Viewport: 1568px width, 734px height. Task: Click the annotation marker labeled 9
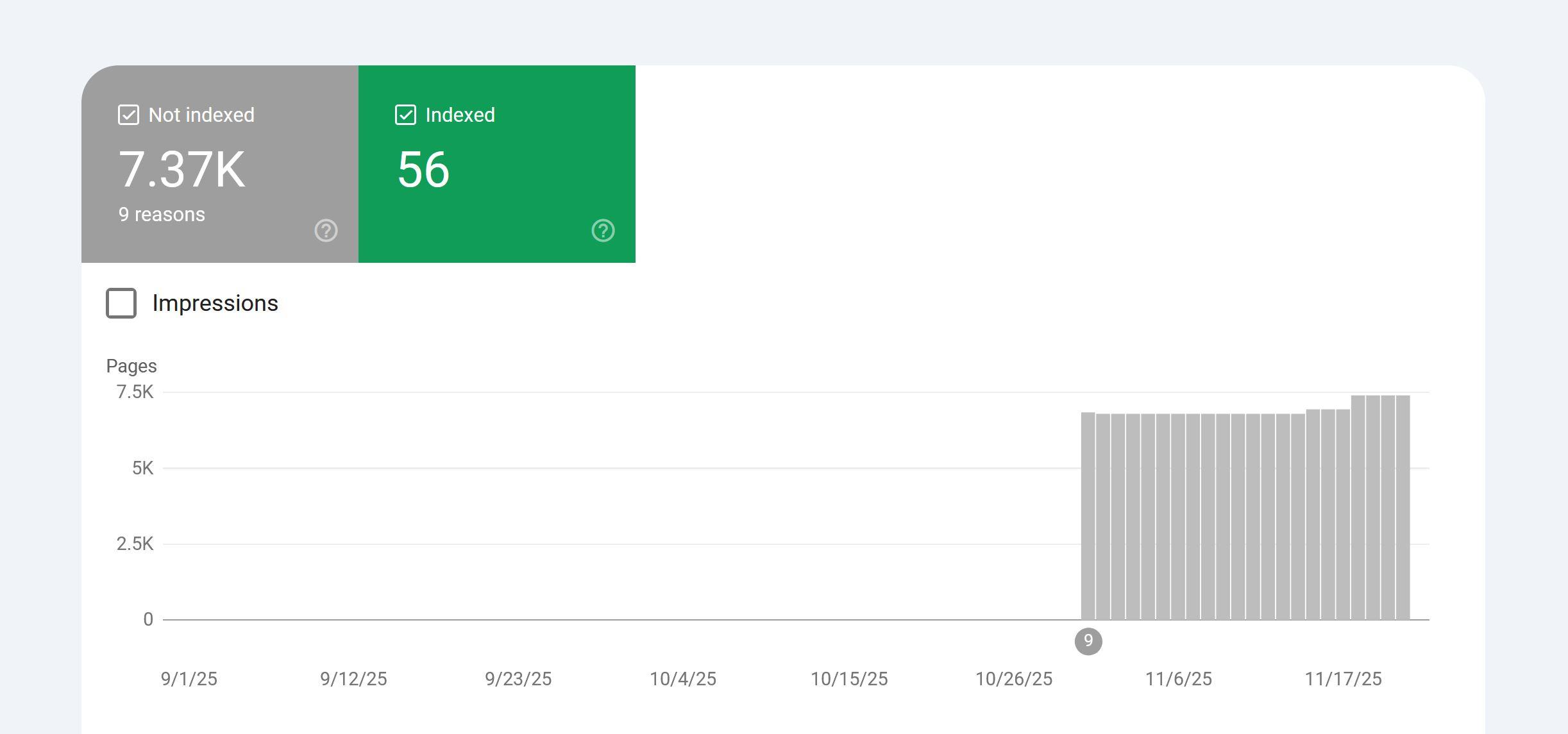tap(1088, 641)
